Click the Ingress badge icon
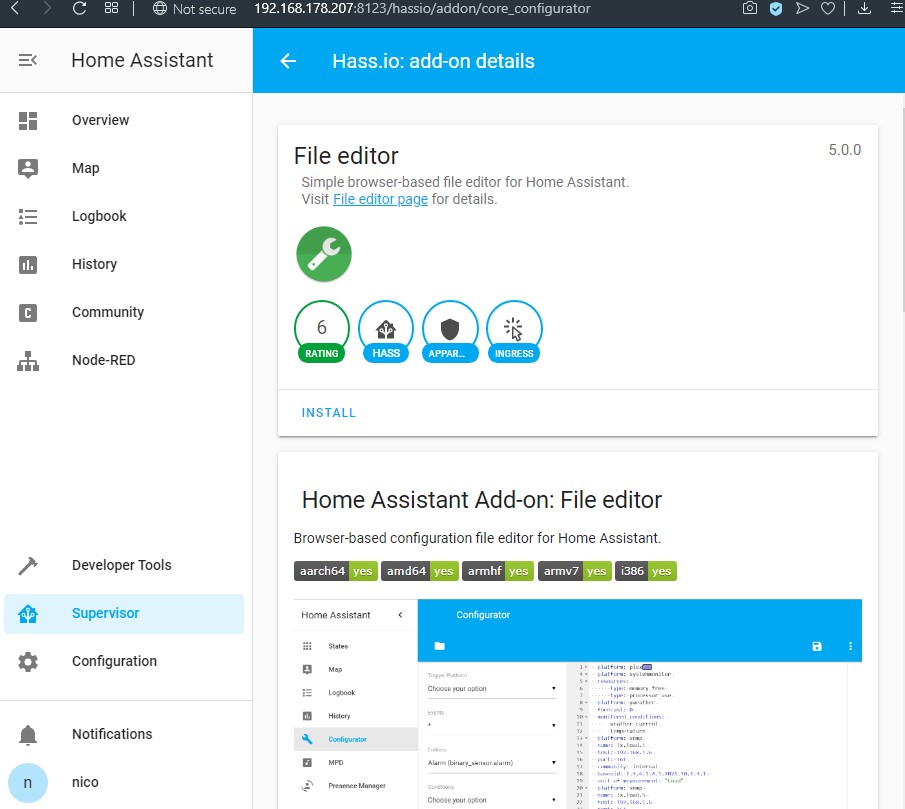The height and width of the screenshot is (809, 905). (514, 330)
